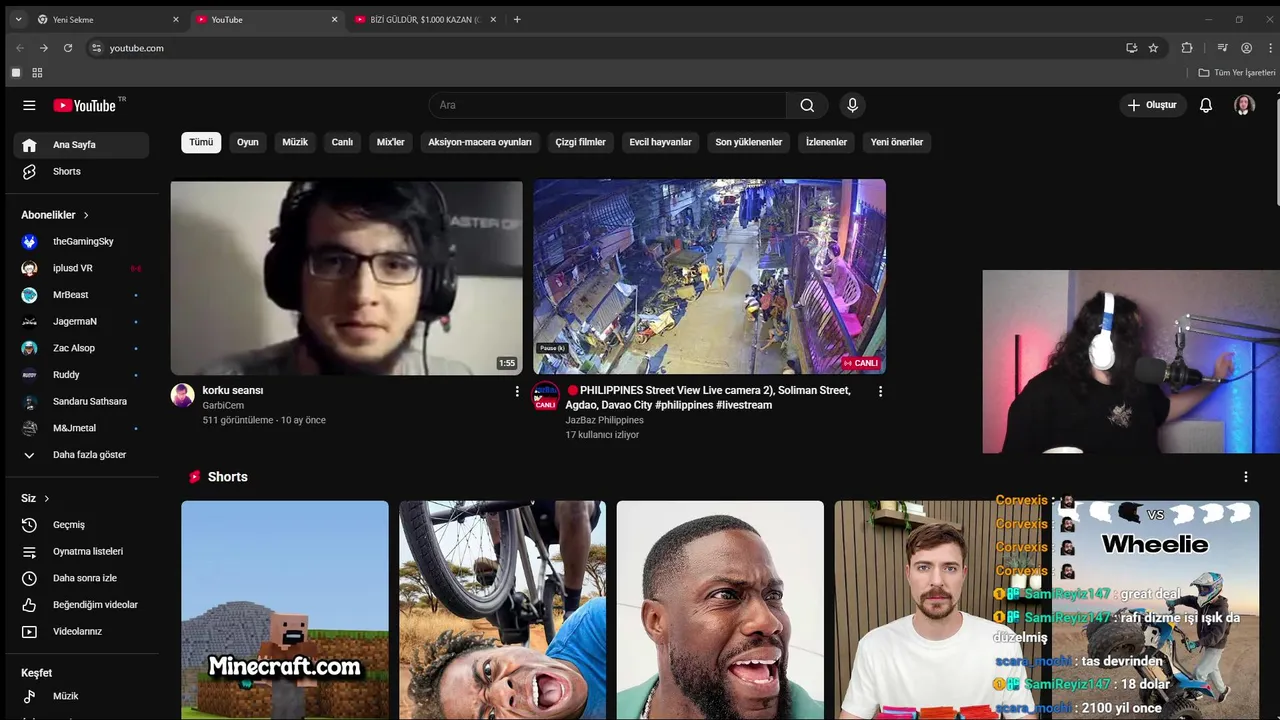Image resolution: width=1280 pixels, height=720 pixels.
Task: Open korku seansı video options menu
Action: pos(517,391)
